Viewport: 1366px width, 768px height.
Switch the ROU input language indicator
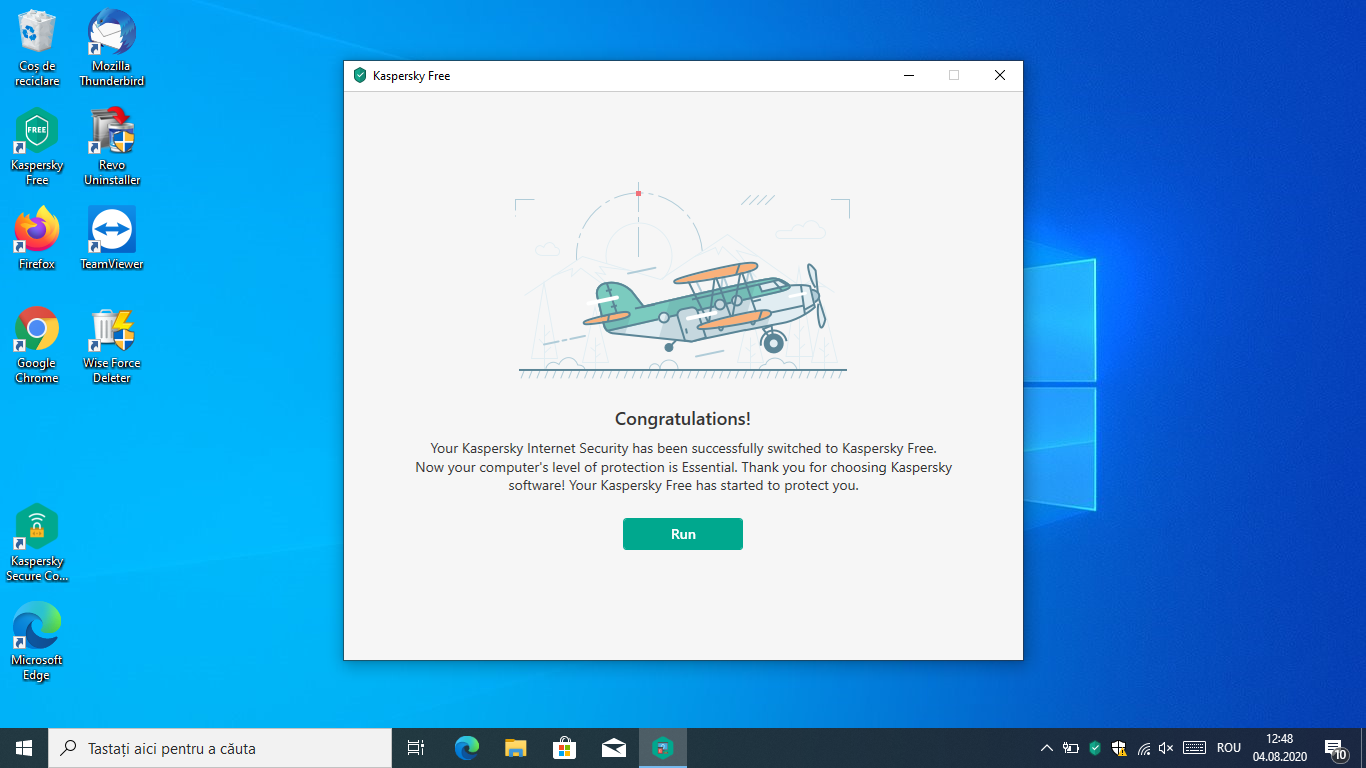tap(1229, 748)
